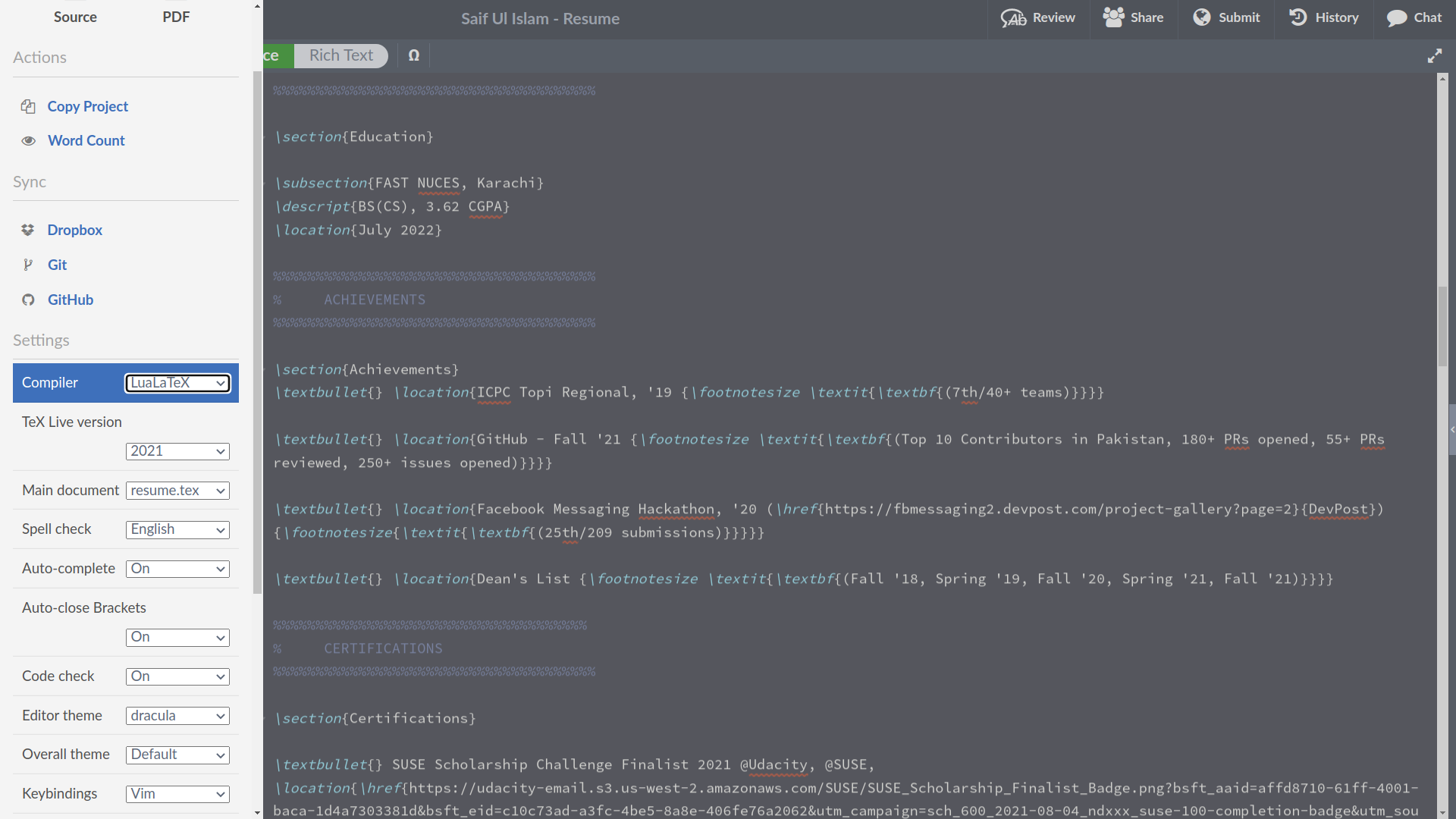Open GitHub sync via its link
Screen dimensions: 1456x819
[x=70, y=300]
